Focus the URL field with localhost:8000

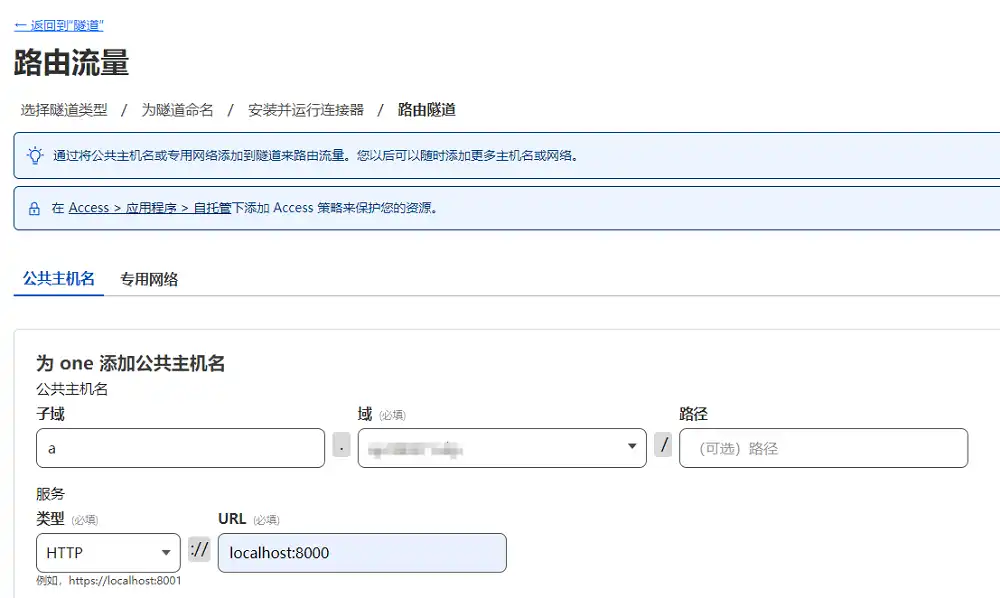(362, 553)
